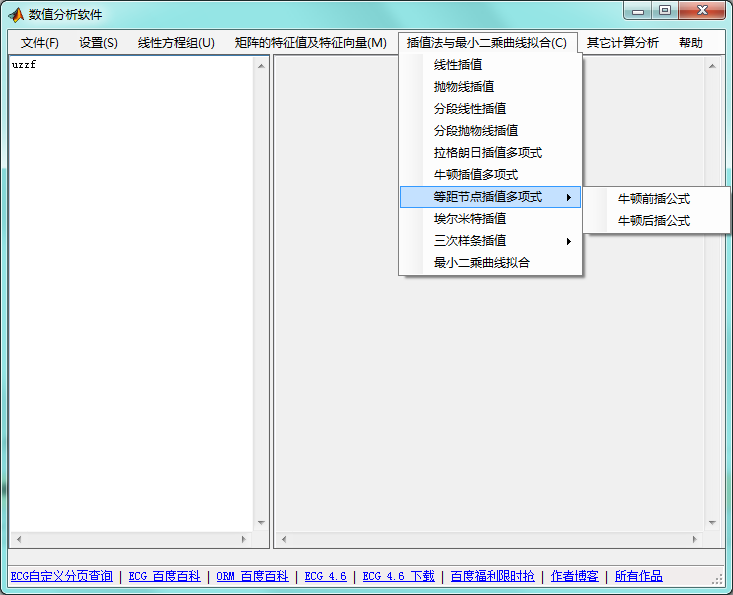Viewport: 733px width, 595px height.
Task: Open 所有作品 link
Action: pos(639,576)
